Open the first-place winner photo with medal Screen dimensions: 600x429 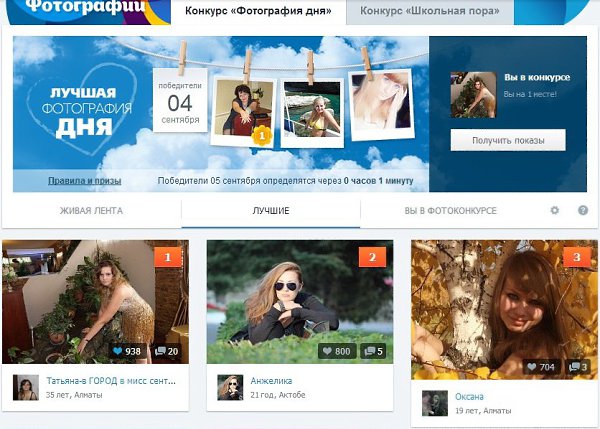(x=244, y=108)
